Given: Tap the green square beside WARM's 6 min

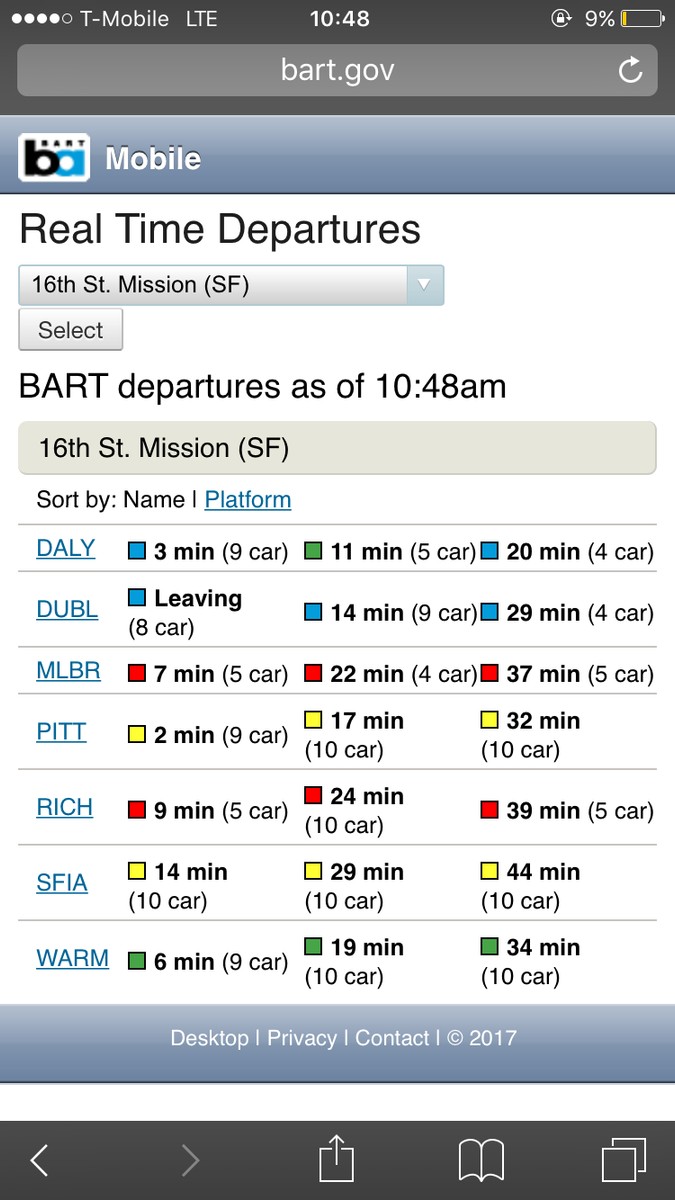Looking at the screenshot, I should 139,960.
